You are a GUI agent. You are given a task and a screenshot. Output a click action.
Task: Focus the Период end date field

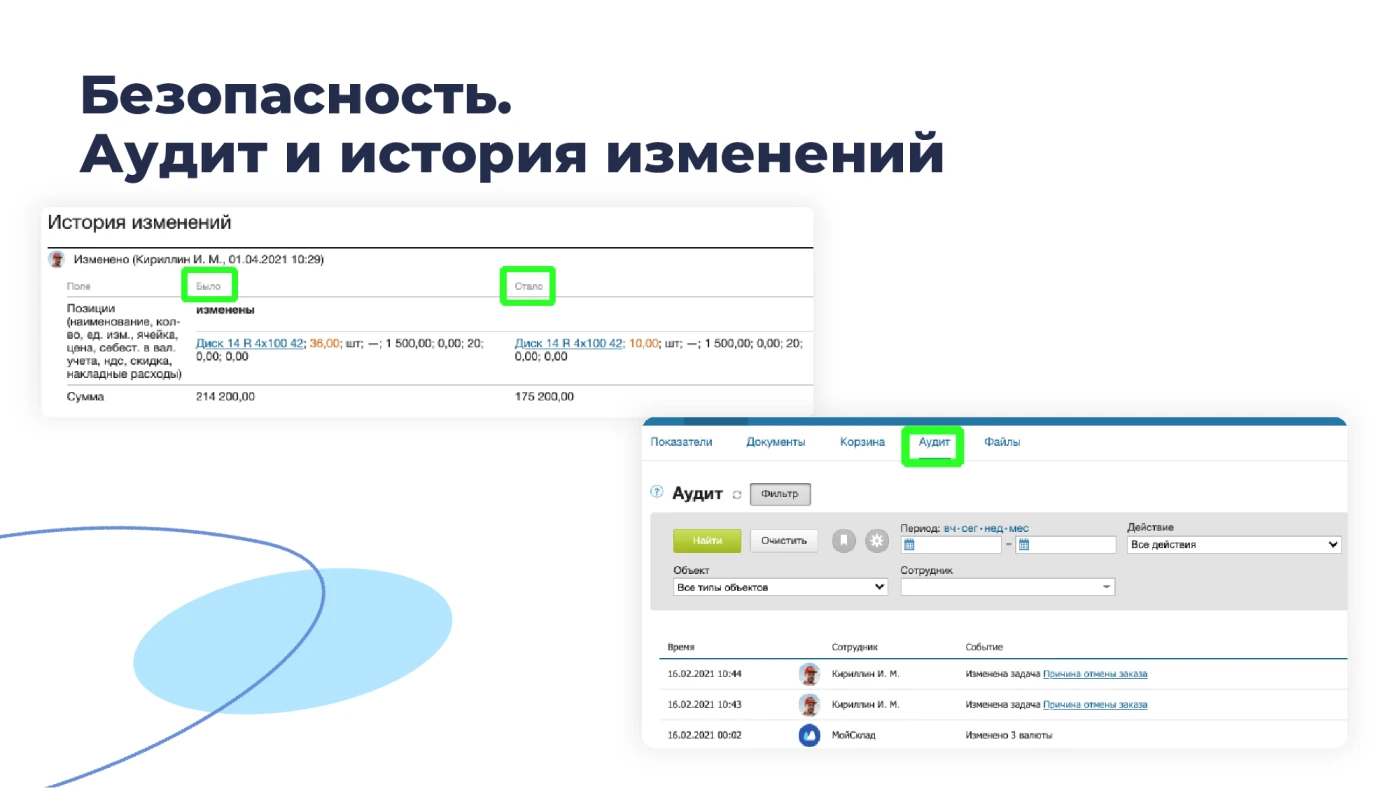pyautogui.click(x=1066, y=545)
